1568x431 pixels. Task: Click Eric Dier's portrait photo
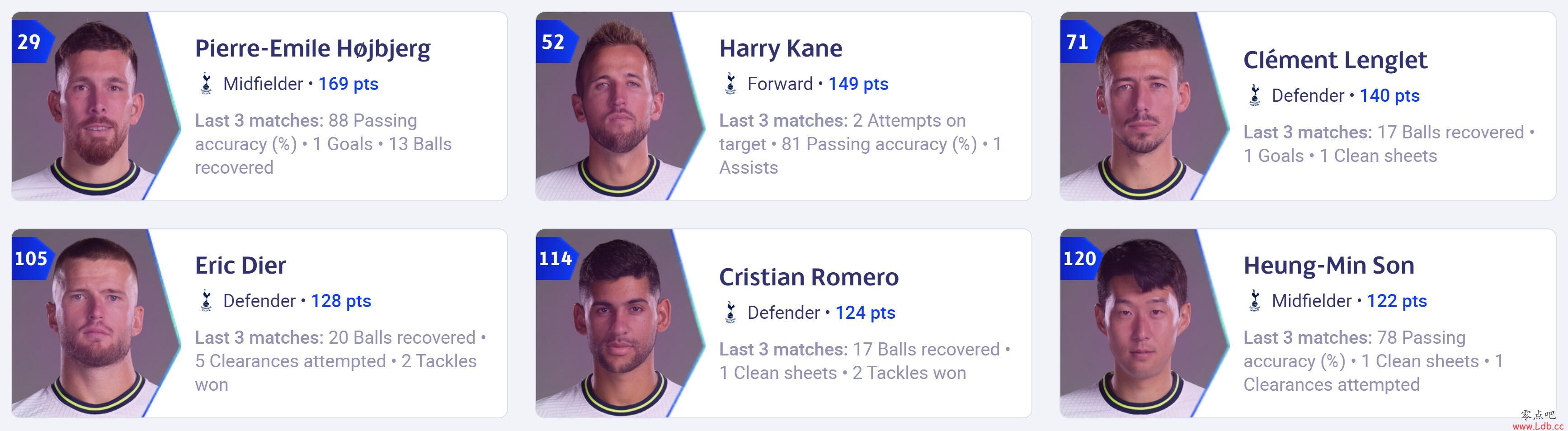pos(94,323)
